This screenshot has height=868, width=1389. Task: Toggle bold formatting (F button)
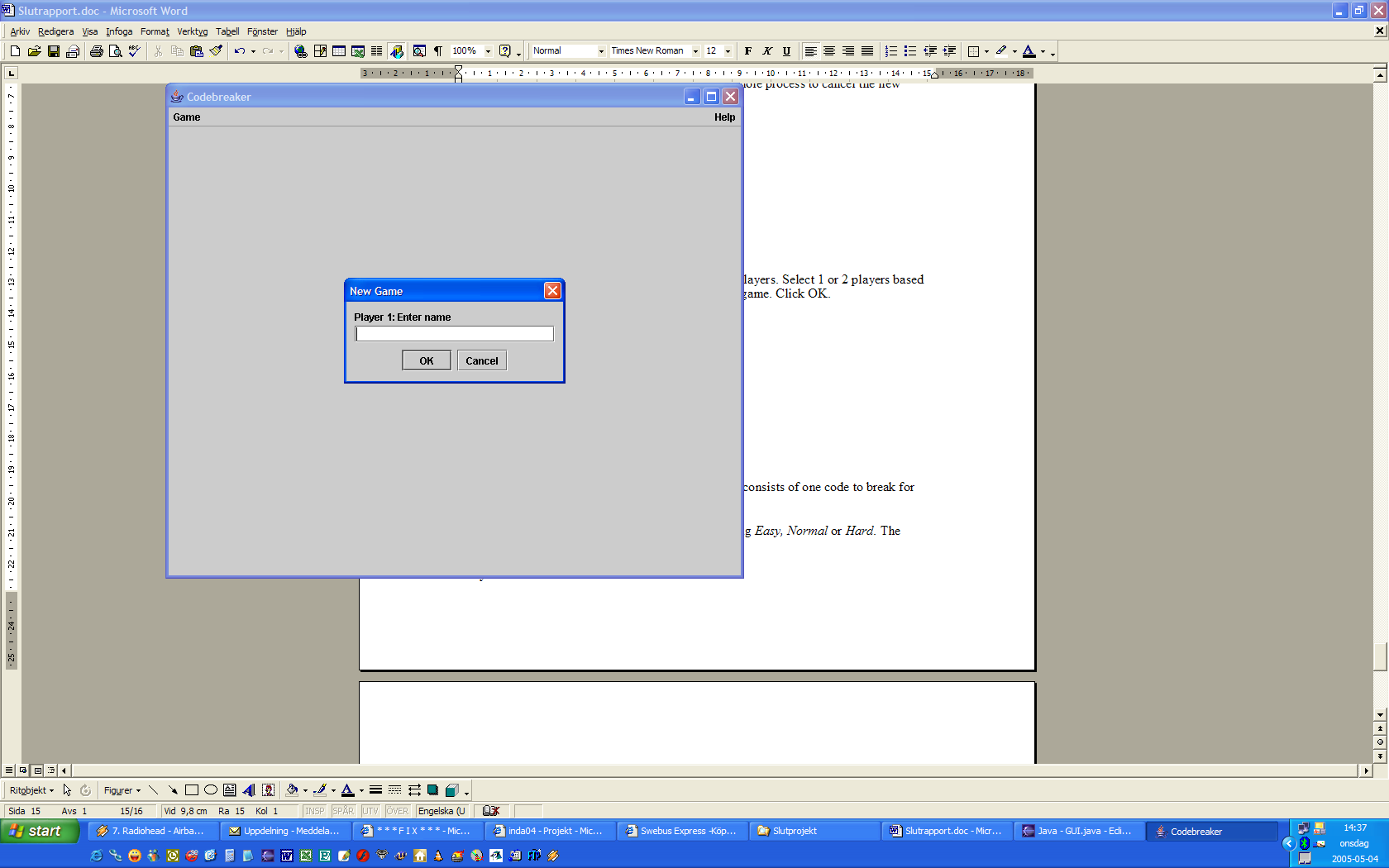[x=748, y=51]
